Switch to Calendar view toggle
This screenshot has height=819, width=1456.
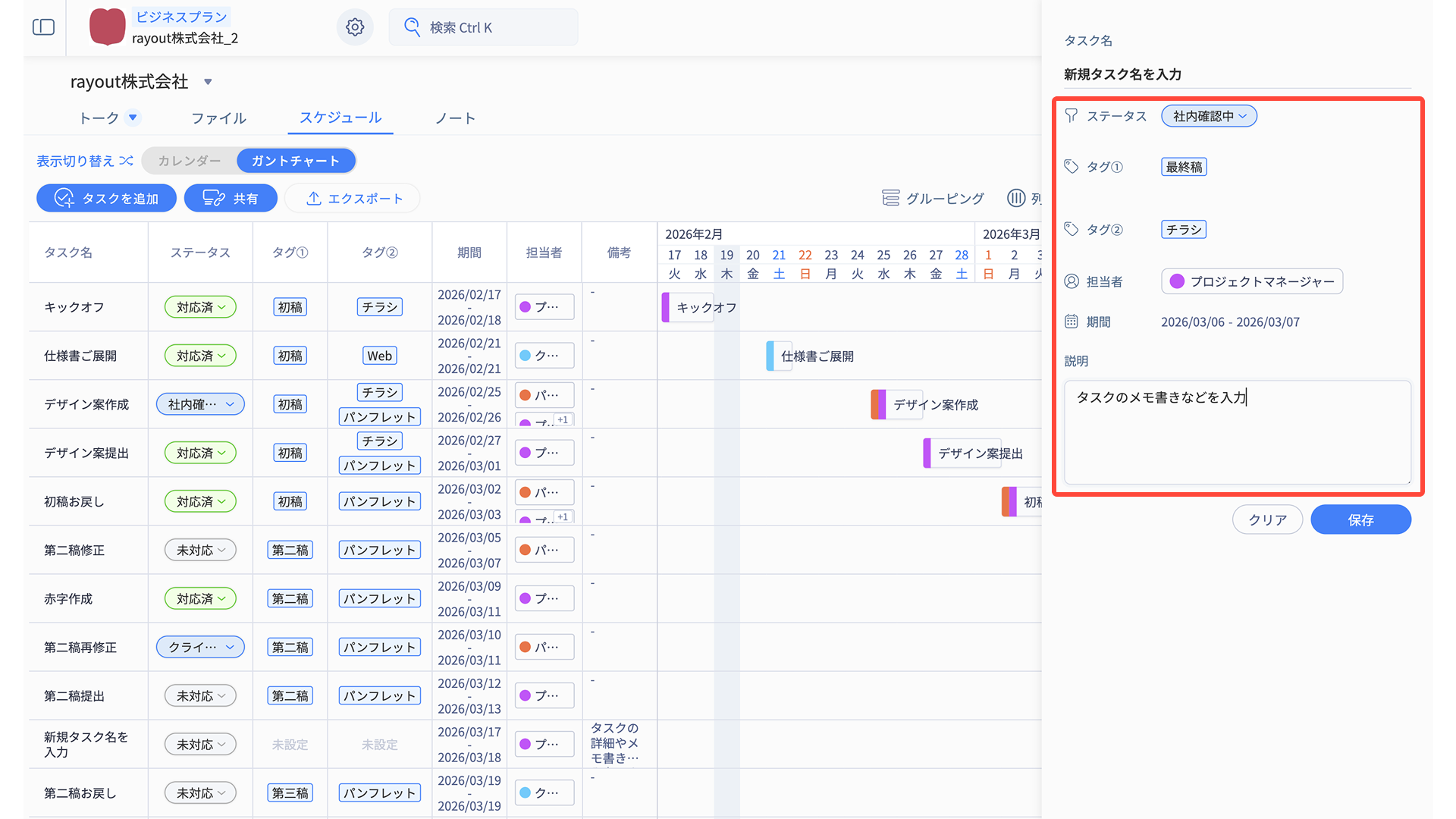tap(190, 161)
